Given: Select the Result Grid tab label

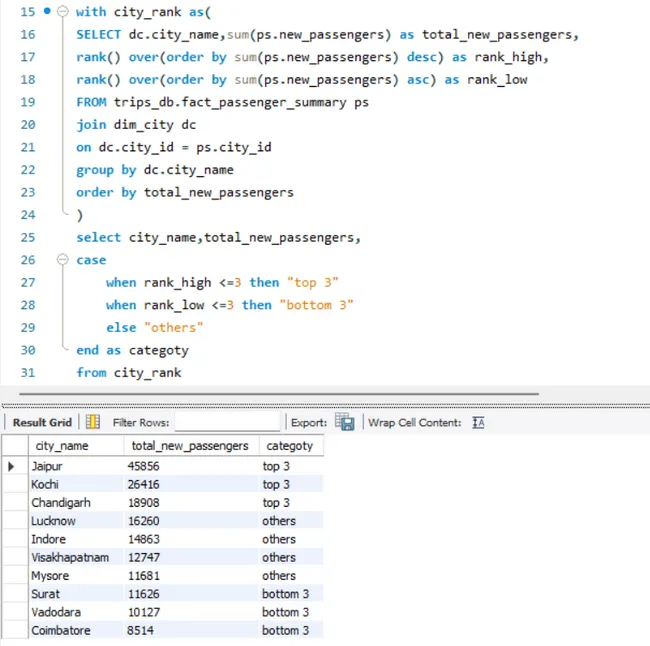Looking at the screenshot, I should click(42, 423).
